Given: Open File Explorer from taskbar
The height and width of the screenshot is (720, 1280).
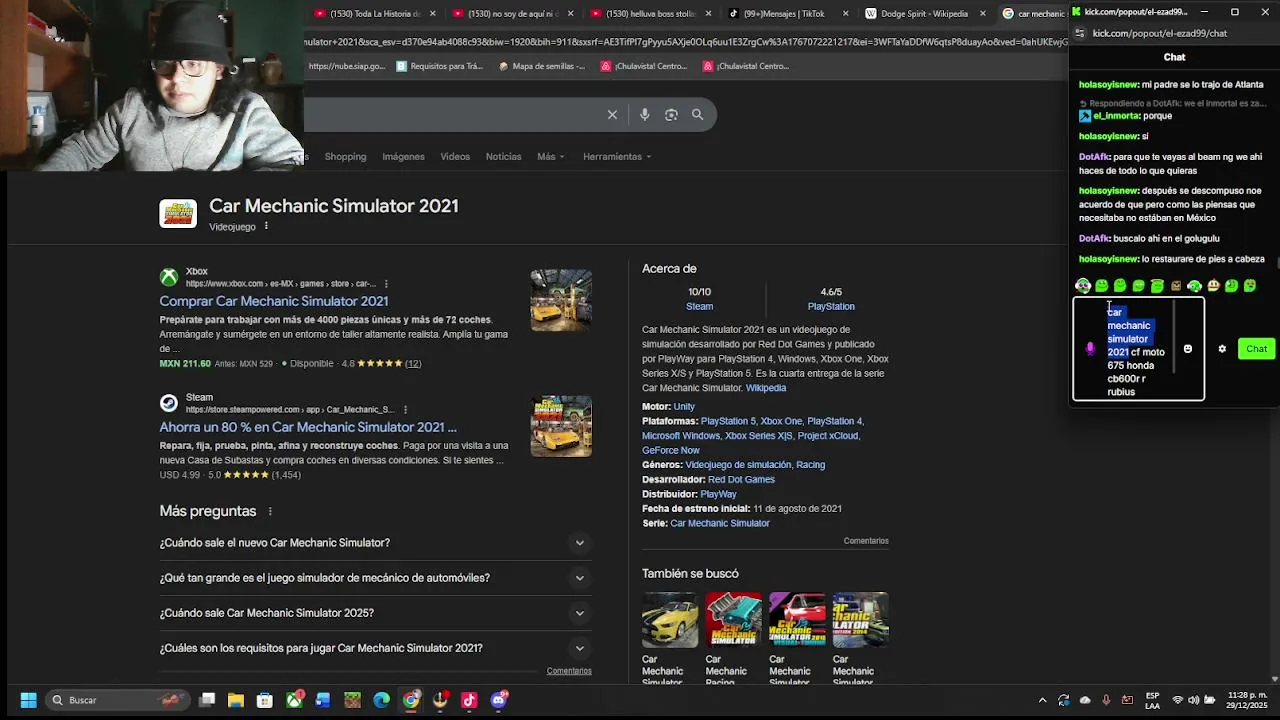Looking at the screenshot, I should (236, 700).
